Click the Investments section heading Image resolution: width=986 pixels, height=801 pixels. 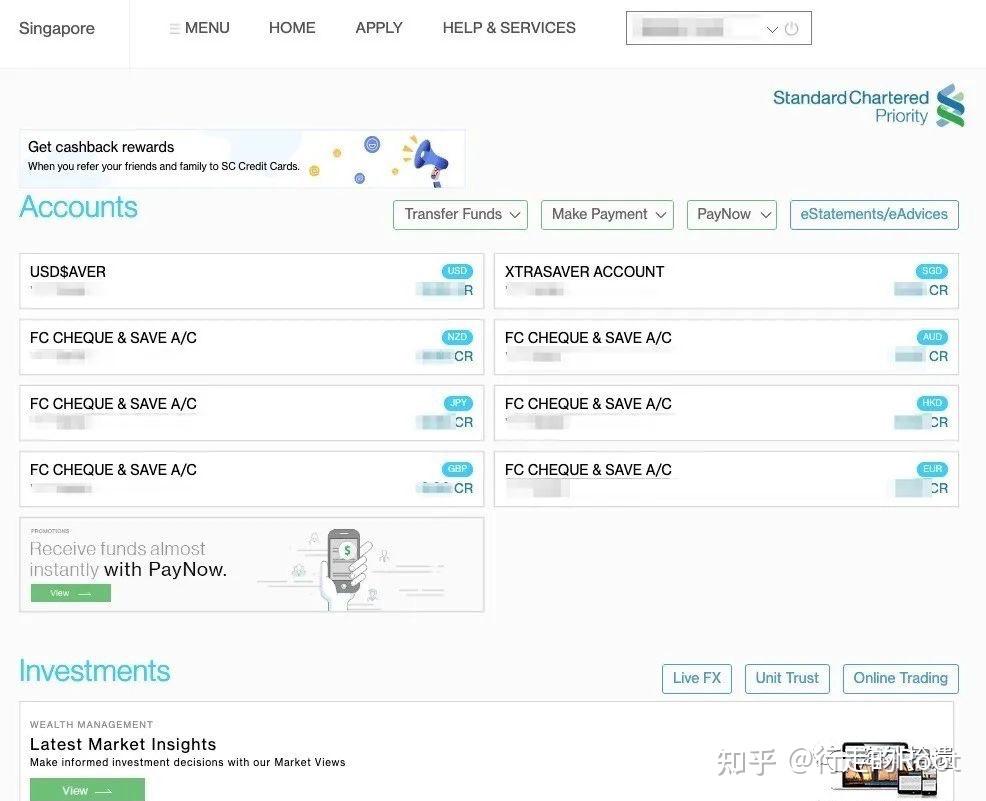(x=94, y=671)
